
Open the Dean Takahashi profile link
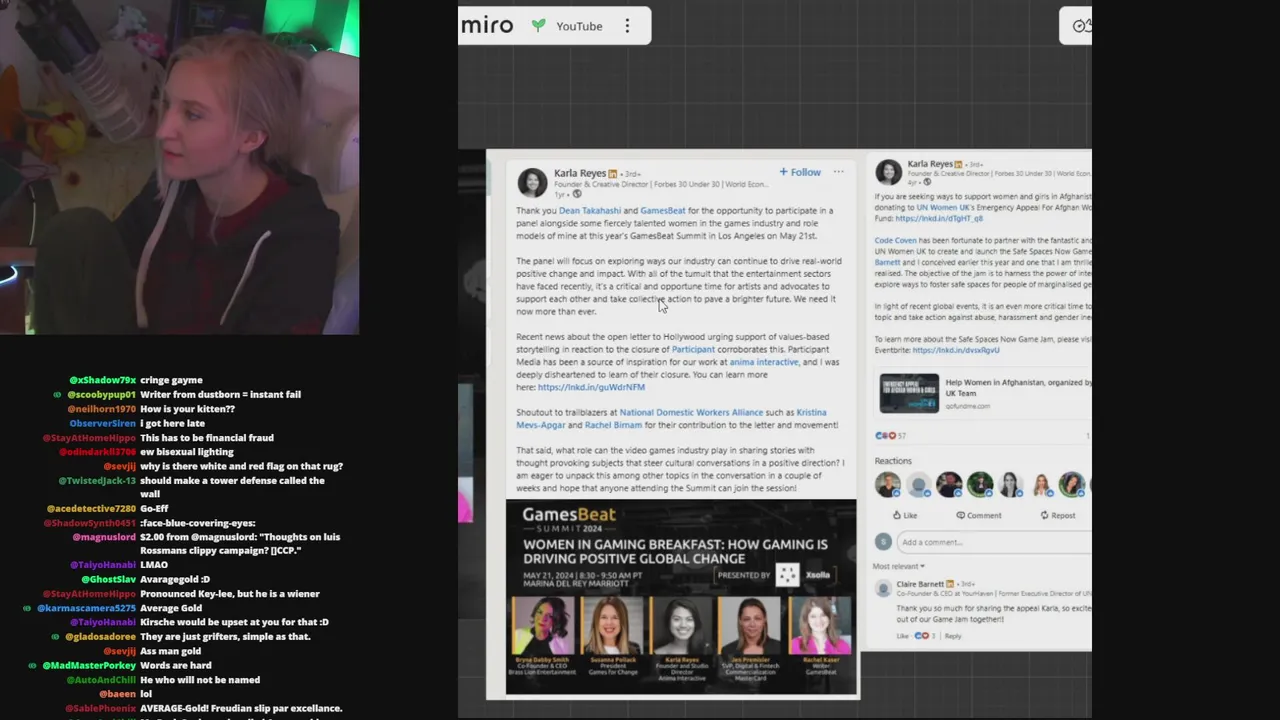tap(590, 211)
